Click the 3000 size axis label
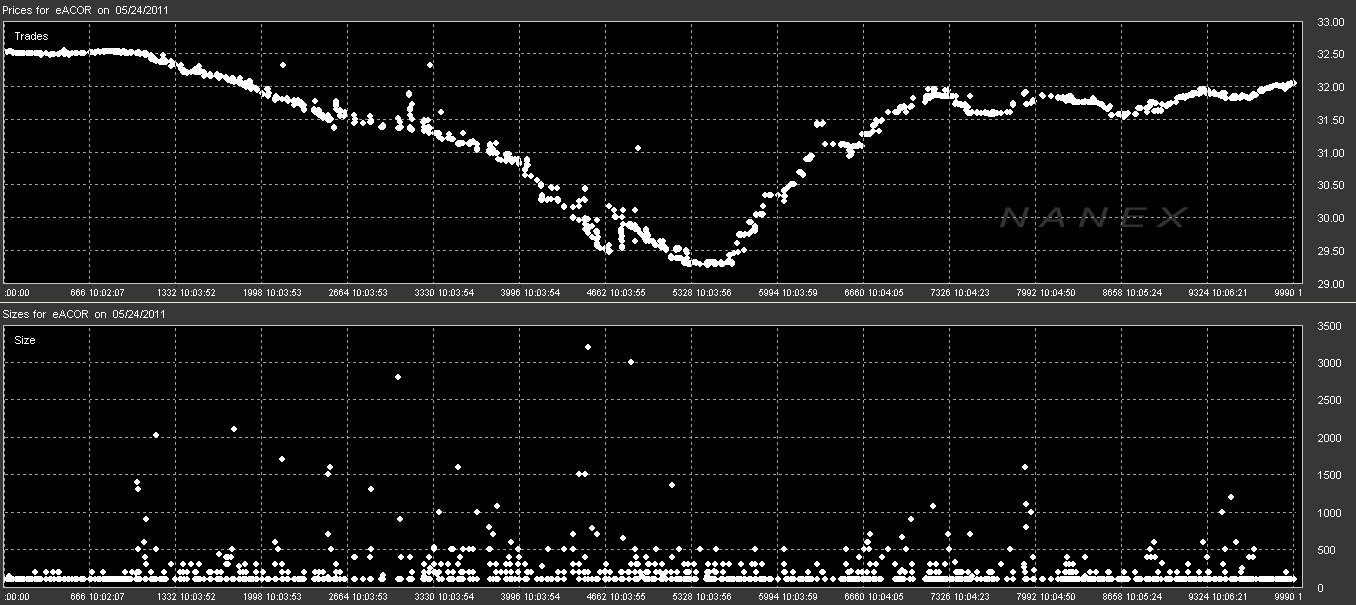This screenshot has width=1356, height=605. 1331,364
